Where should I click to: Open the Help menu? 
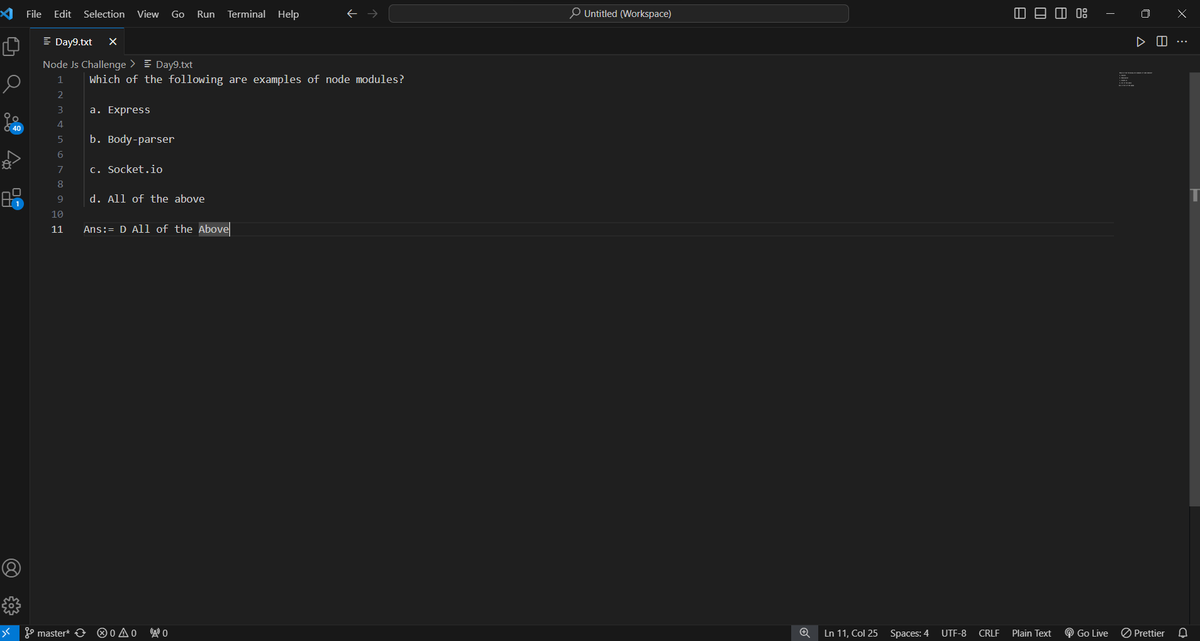tap(288, 14)
